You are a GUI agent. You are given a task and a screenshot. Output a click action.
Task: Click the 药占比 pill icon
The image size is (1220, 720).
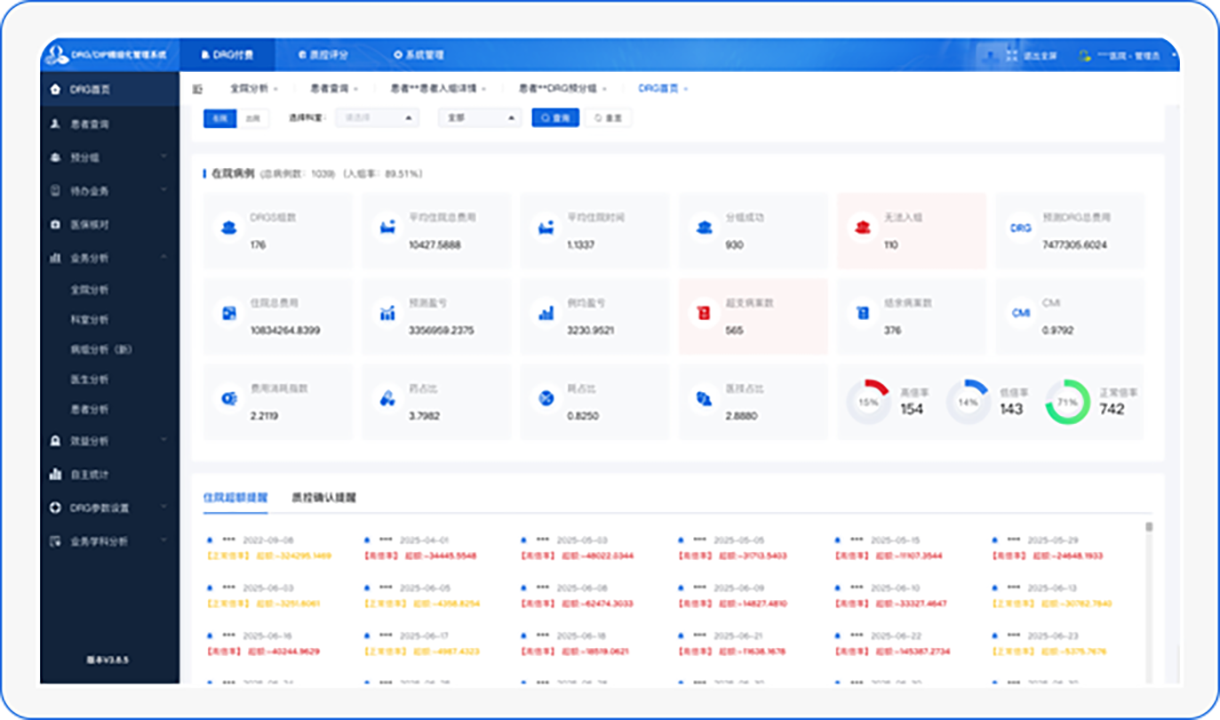[387, 399]
